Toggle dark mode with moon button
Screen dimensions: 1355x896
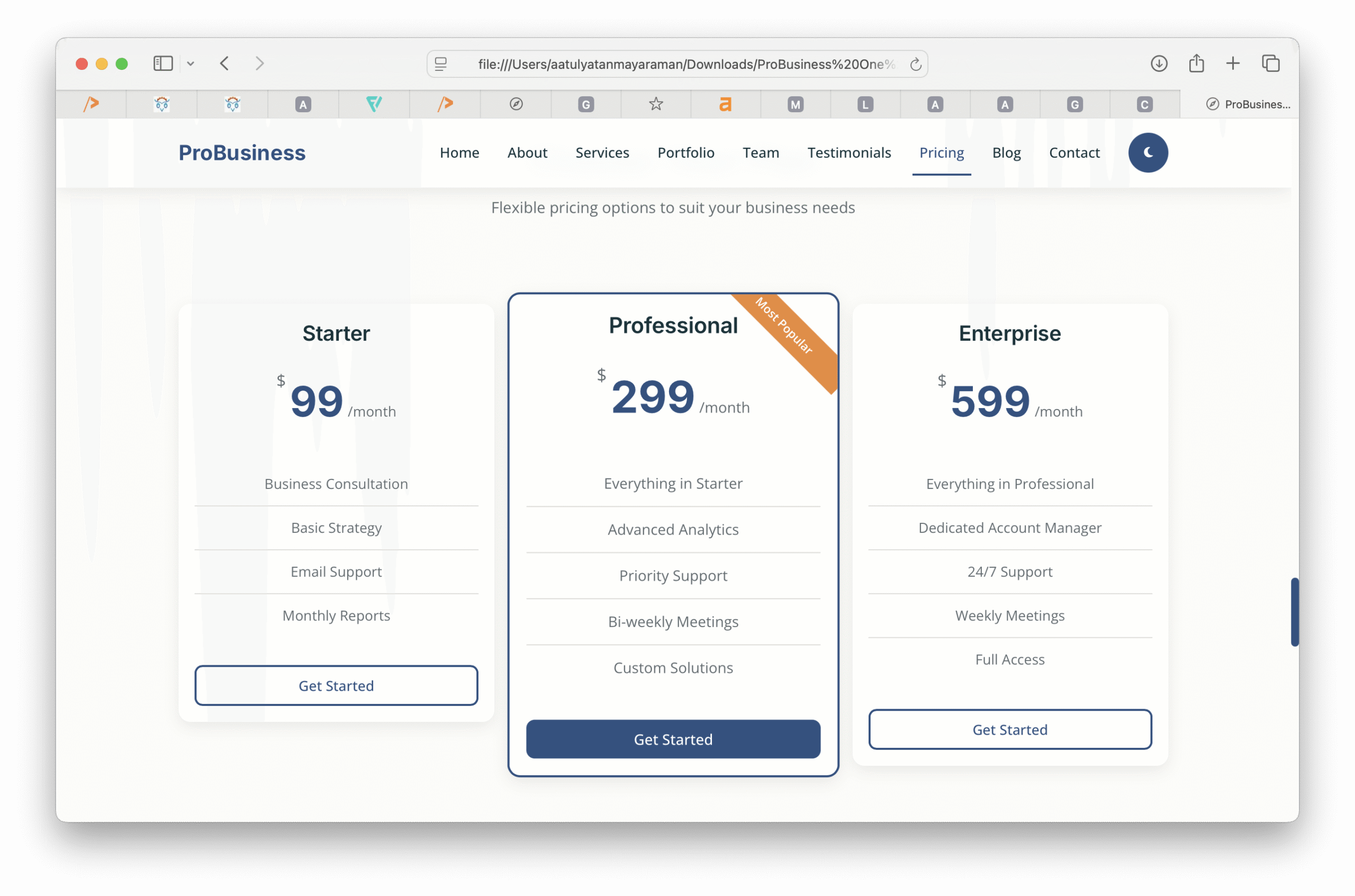[x=1148, y=152]
